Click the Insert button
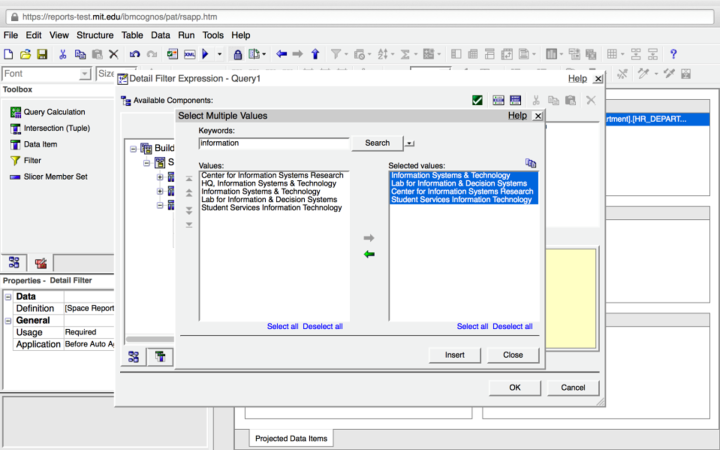This screenshot has height=450, width=720. coord(455,355)
